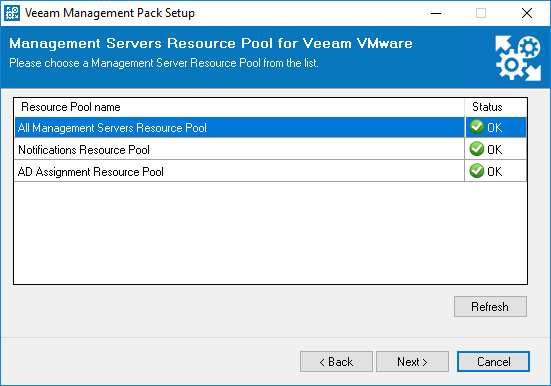551x386 pixels.
Task: Click the Veeam Management Pack Setup title
Action: point(110,13)
